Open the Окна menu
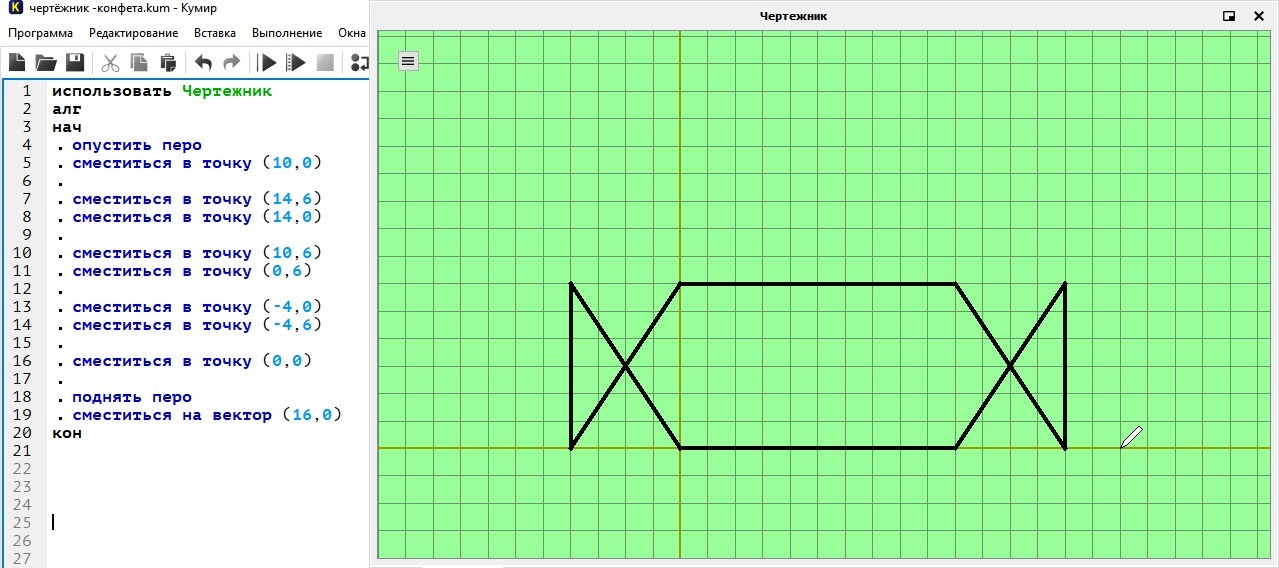 352,33
